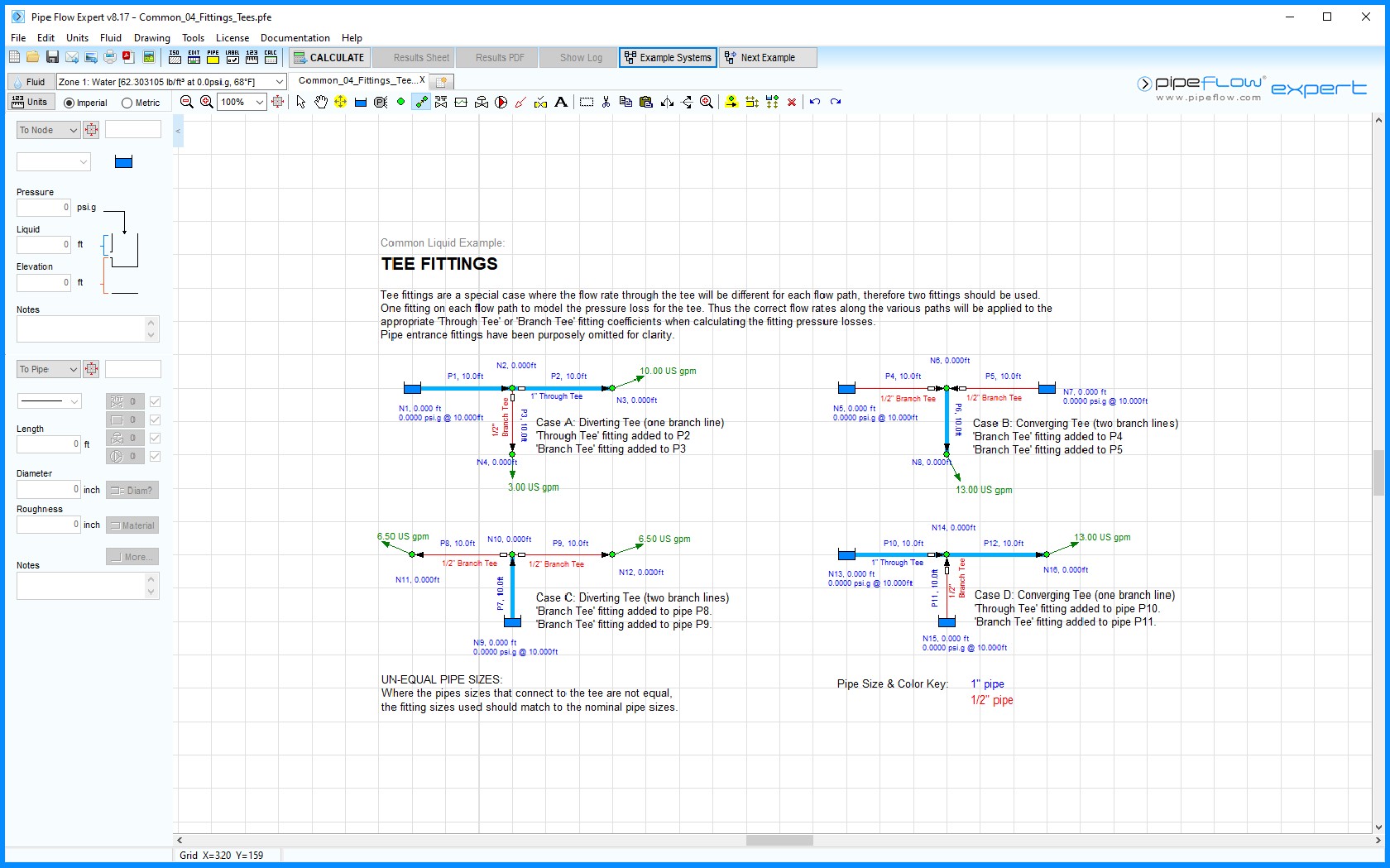Image resolution: width=1390 pixels, height=868 pixels.
Task: Select the dashed rectangle selection tool
Action: [587, 102]
